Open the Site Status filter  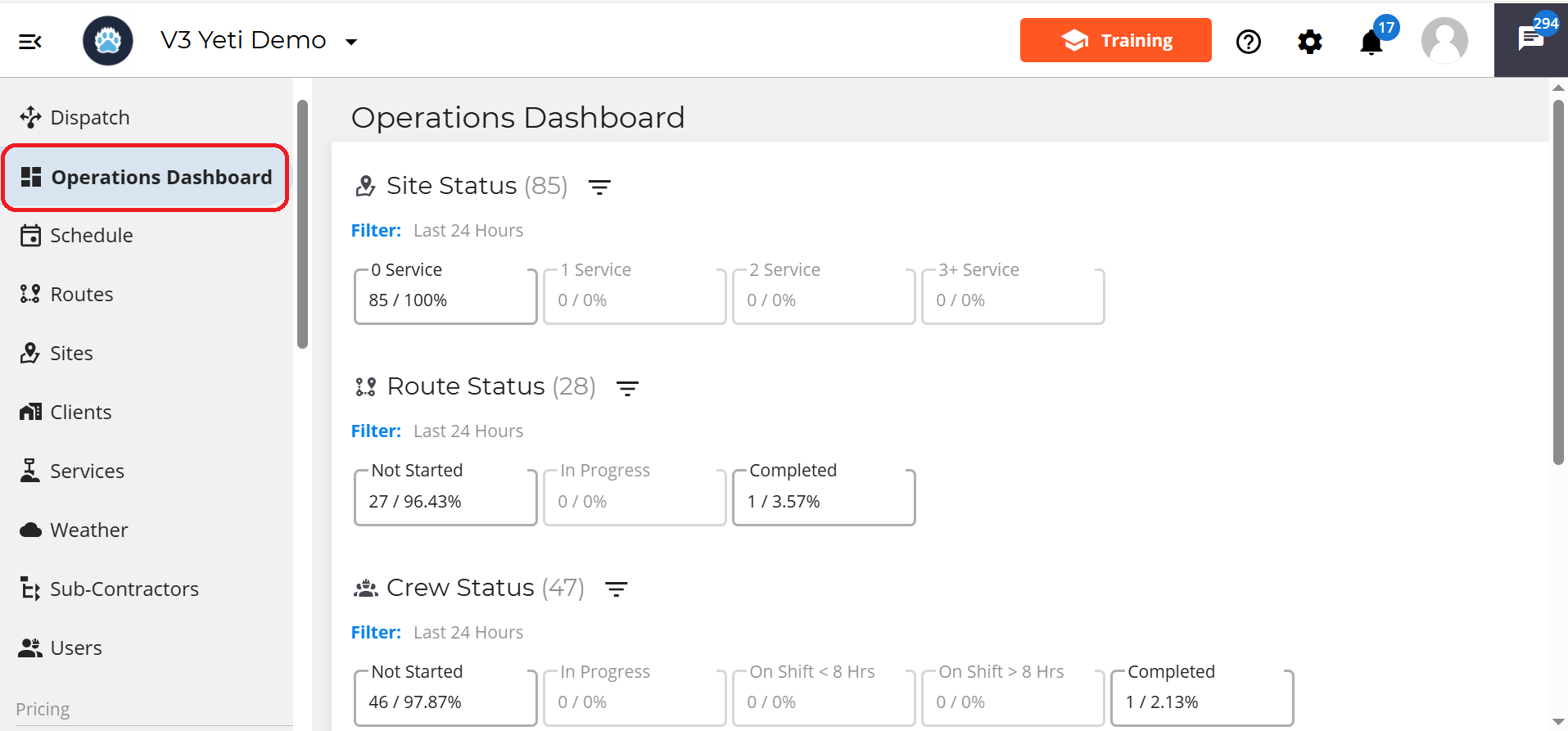coord(600,187)
